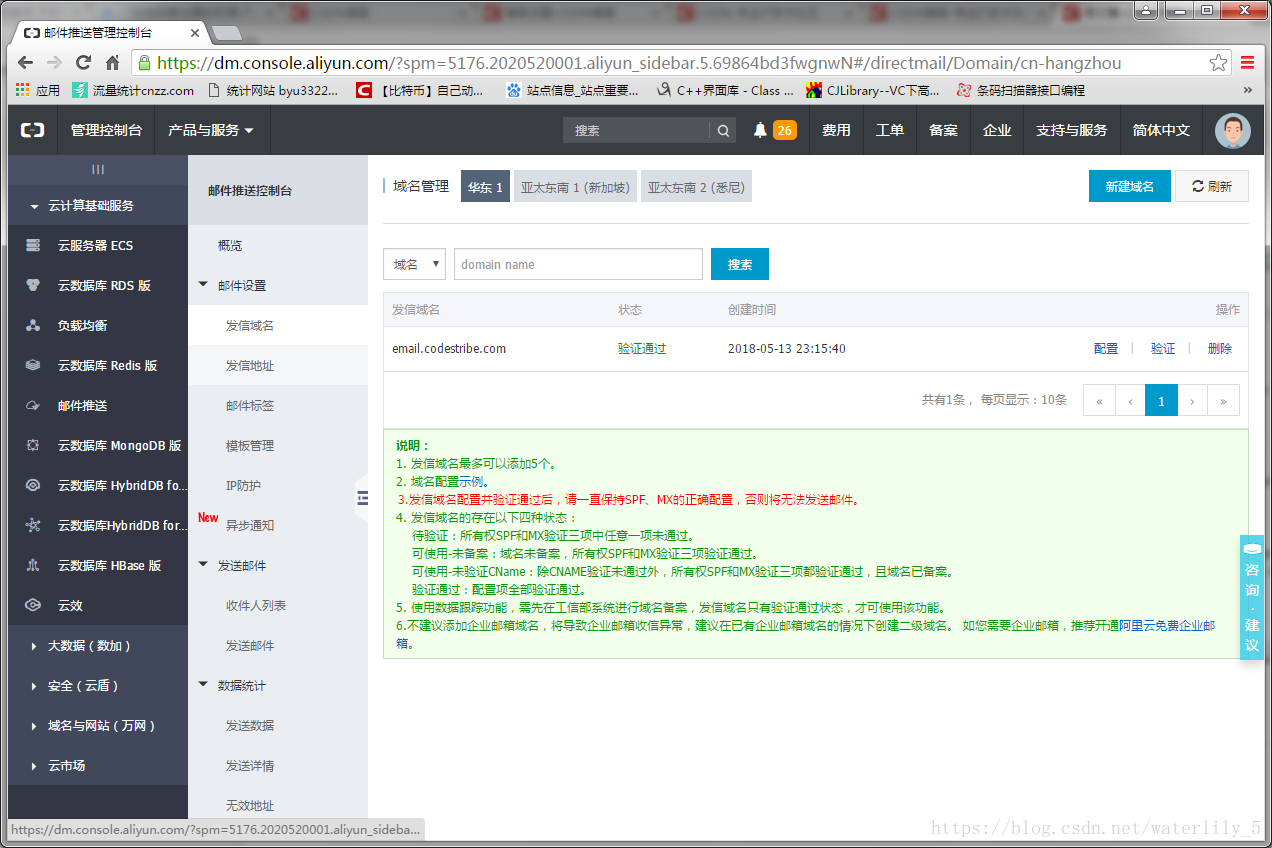The image size is (1272, 848).
Task: Collapse the left sidebar using the handle
Action: pos(362,498)
